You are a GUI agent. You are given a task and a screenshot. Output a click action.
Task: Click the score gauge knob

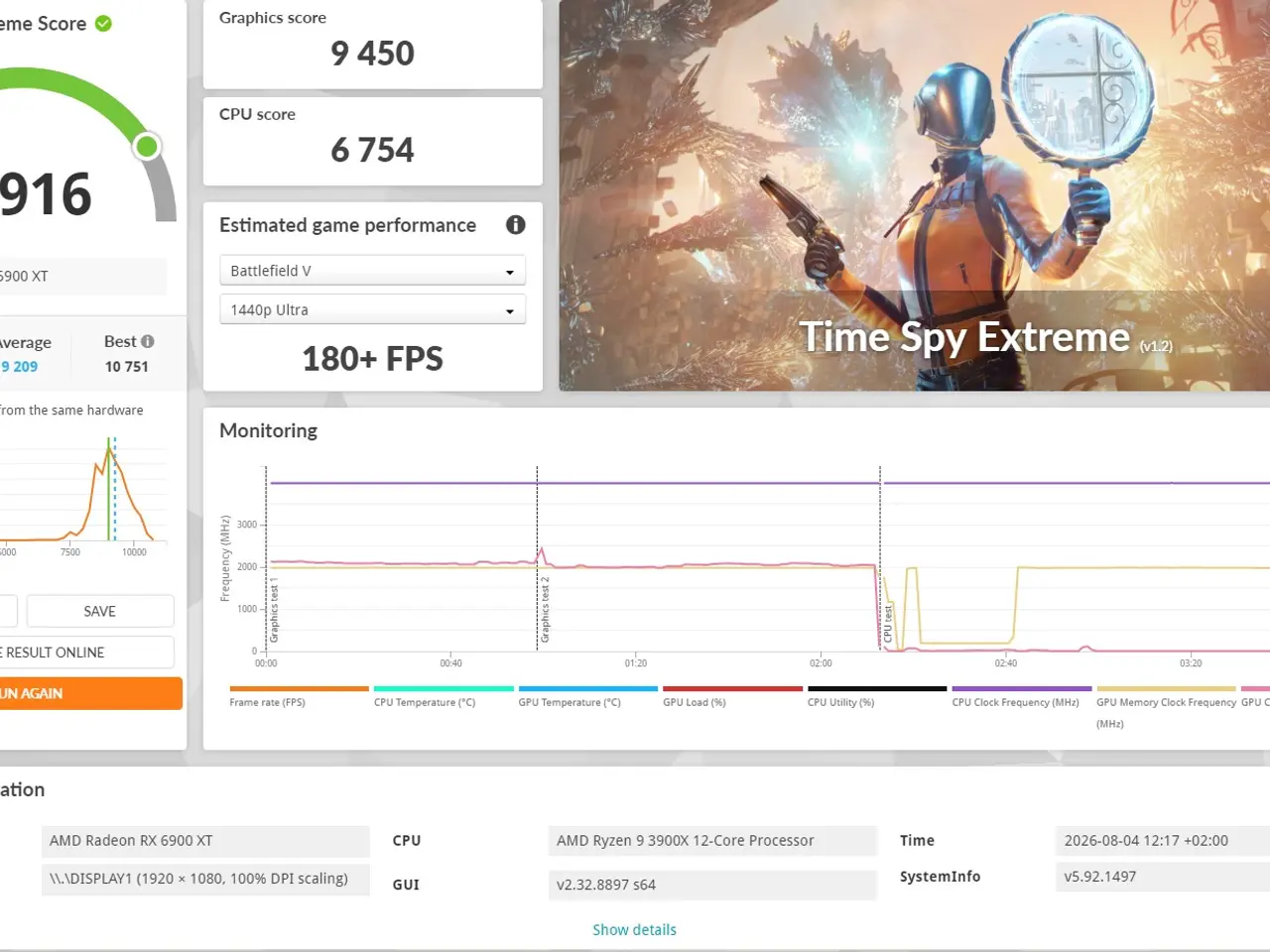[x=147, y=147]
